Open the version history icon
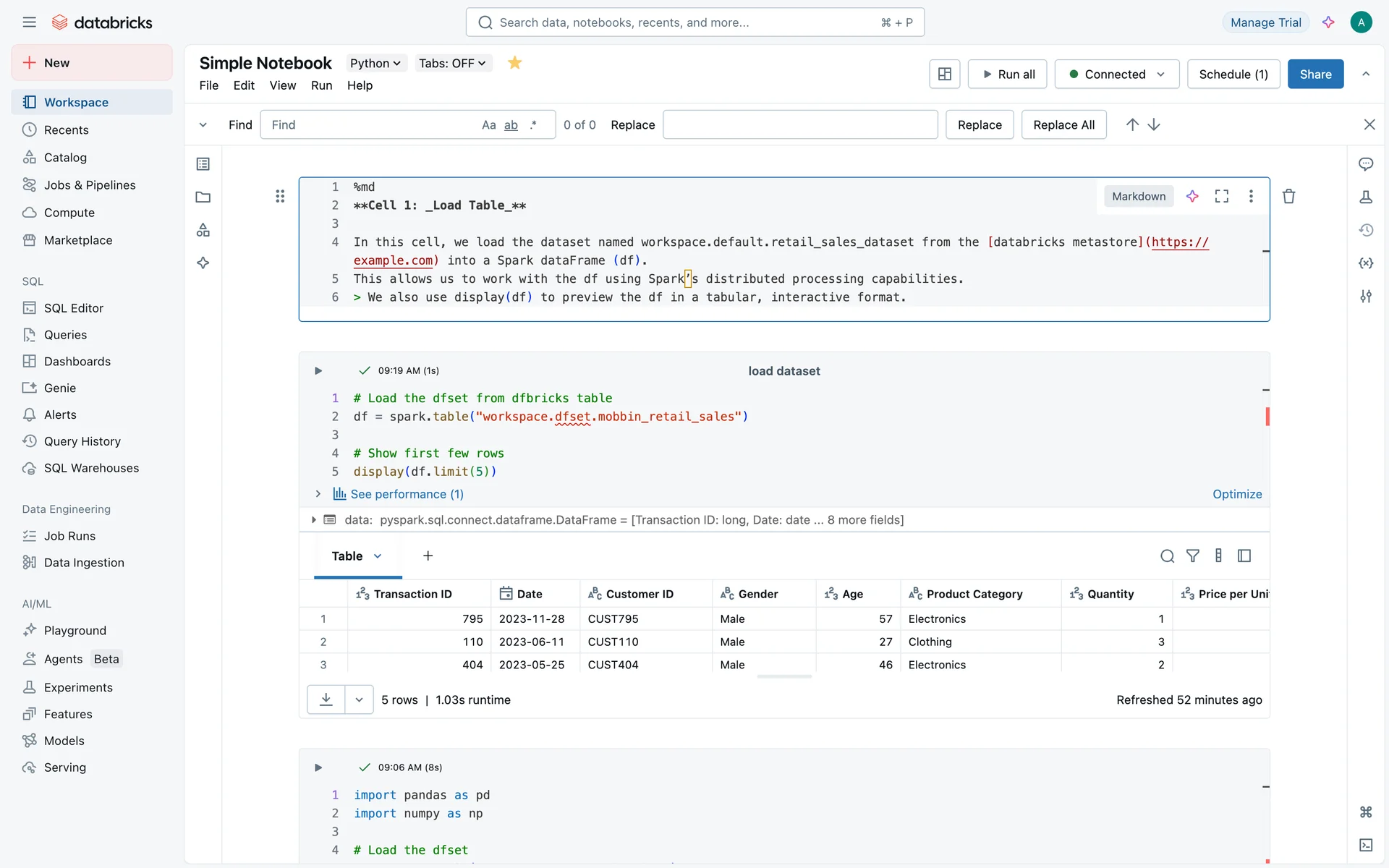This screenshot has width=1389, height=868. (1365, 230)
